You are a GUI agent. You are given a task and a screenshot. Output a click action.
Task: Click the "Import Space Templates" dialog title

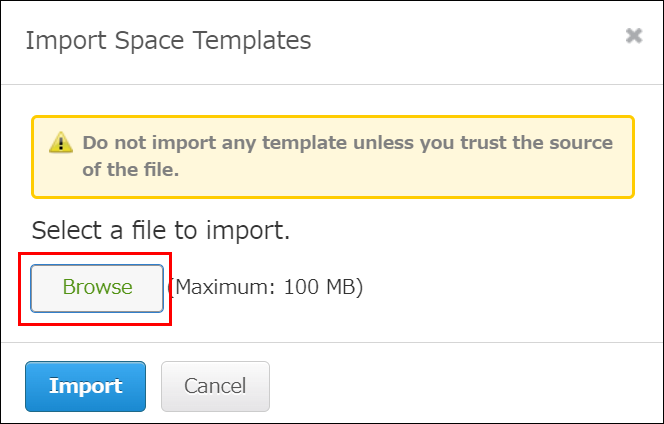point(168,41)
